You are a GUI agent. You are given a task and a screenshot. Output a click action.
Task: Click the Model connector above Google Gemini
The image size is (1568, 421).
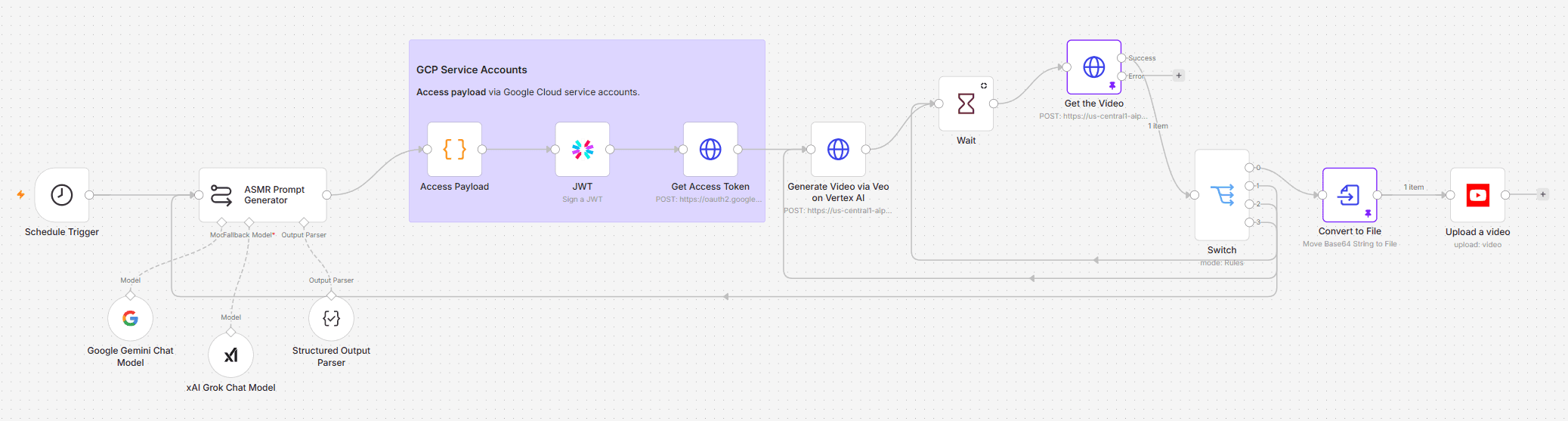click(x=130, y=296)
